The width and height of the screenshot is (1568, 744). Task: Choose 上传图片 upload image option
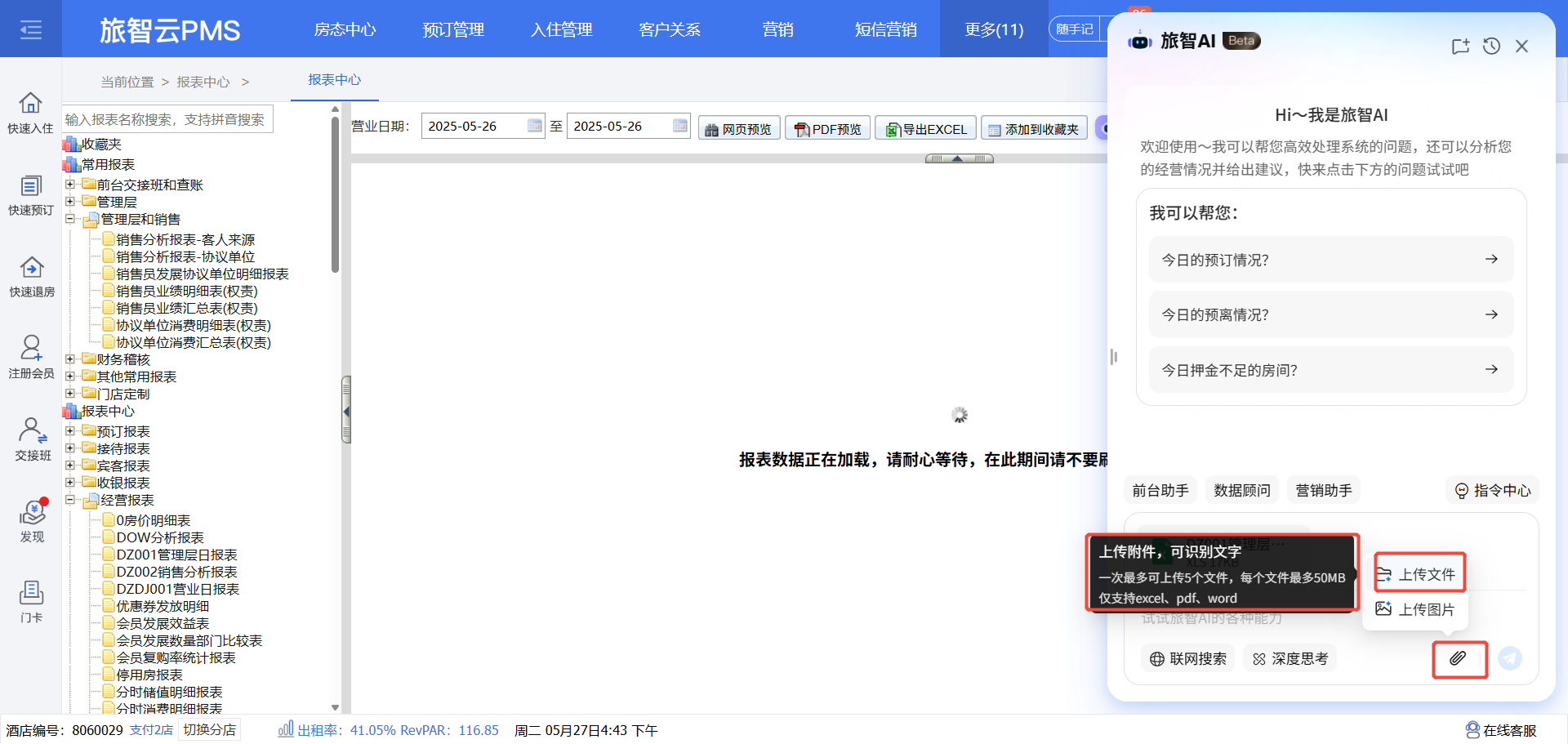pos(1415,609)
